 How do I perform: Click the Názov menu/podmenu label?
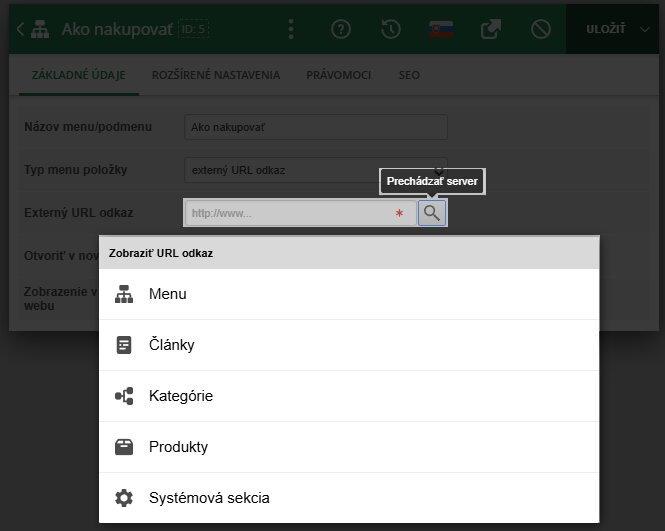pos(88,127)
